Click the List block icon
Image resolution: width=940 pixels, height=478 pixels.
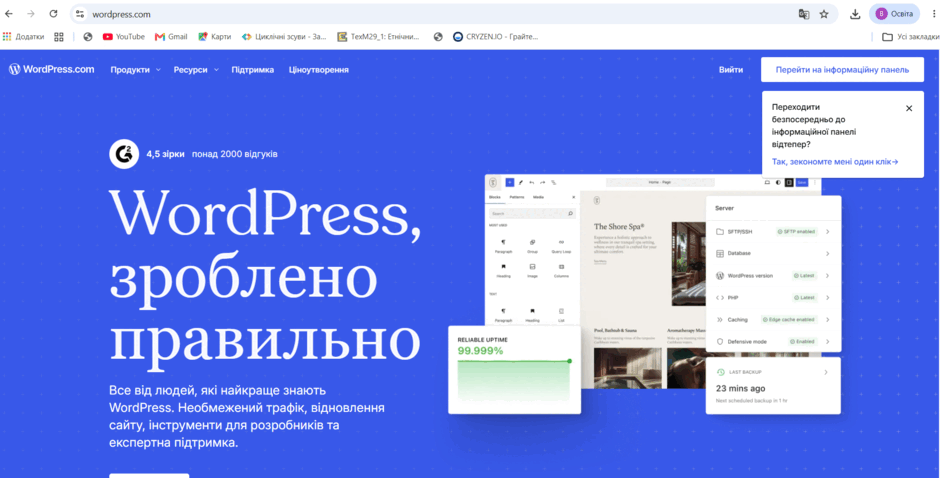click(561, 311)
